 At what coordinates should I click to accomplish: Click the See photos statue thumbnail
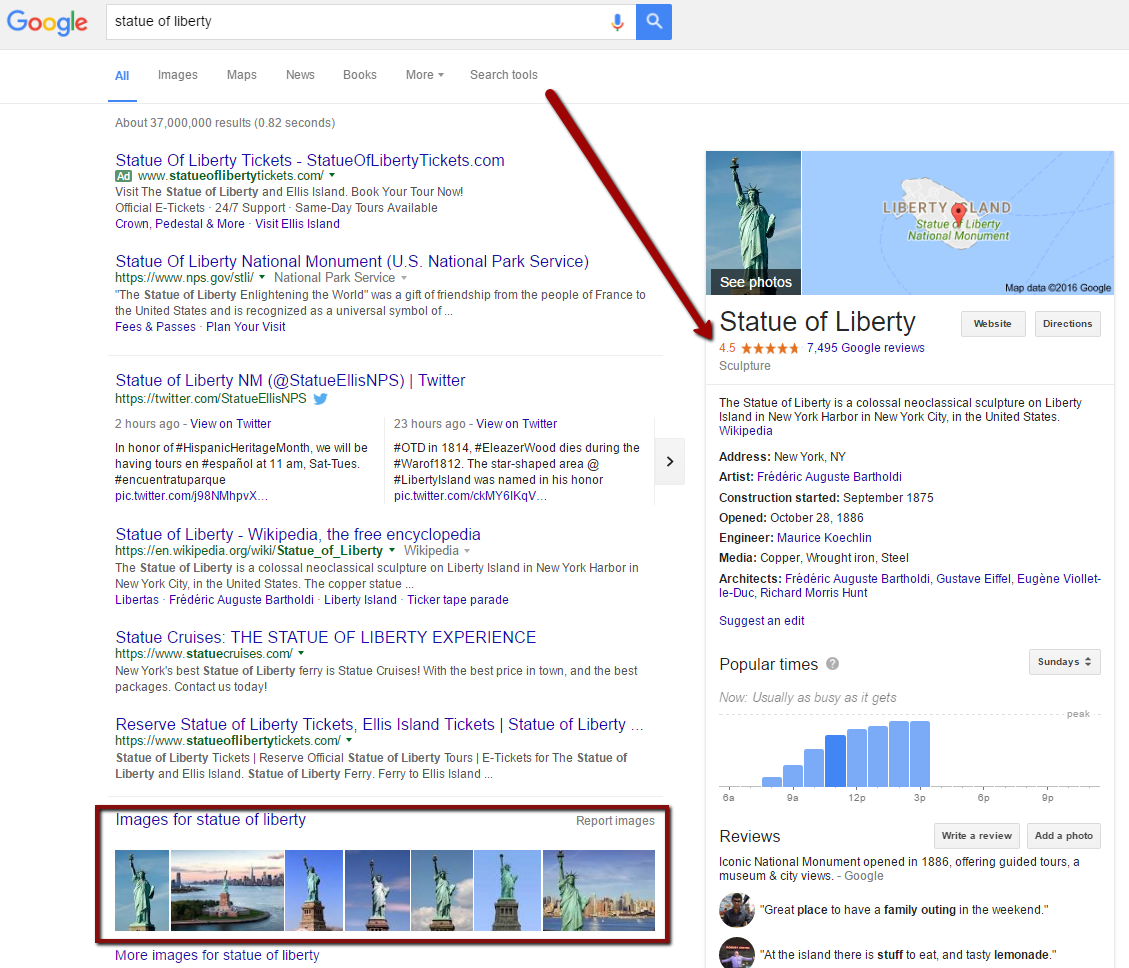[x=754, y=223]
